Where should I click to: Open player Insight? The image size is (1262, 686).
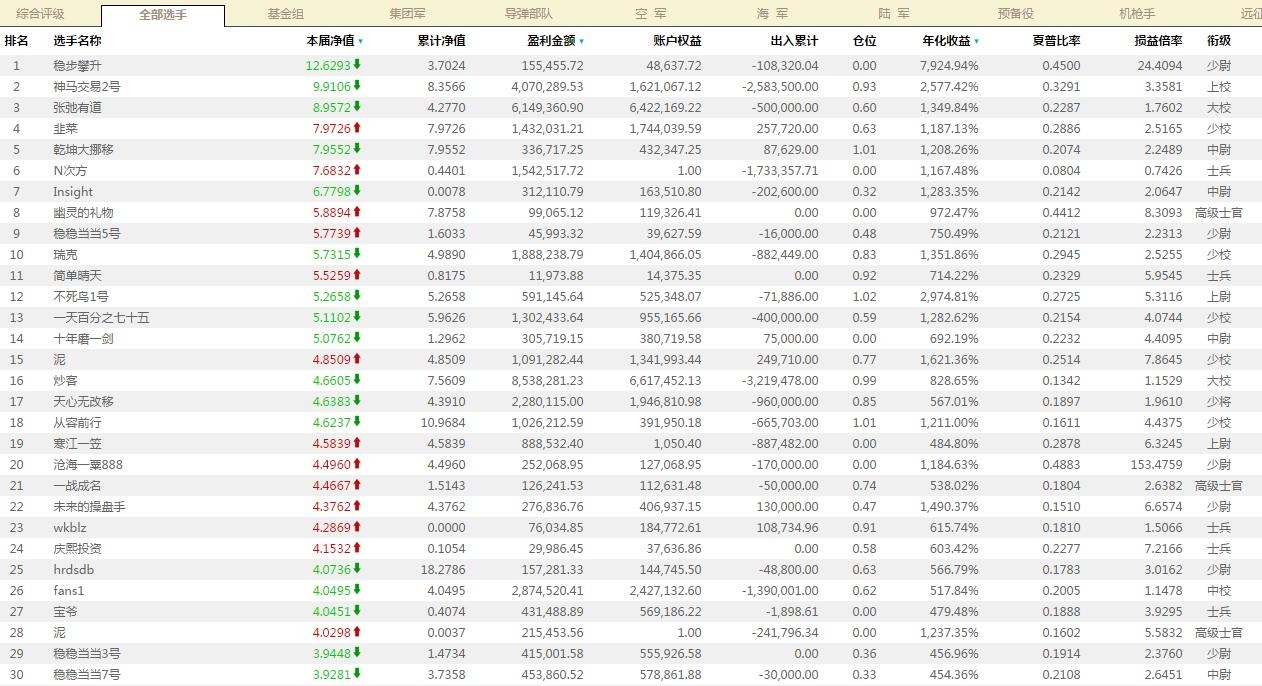pos(73,191)
